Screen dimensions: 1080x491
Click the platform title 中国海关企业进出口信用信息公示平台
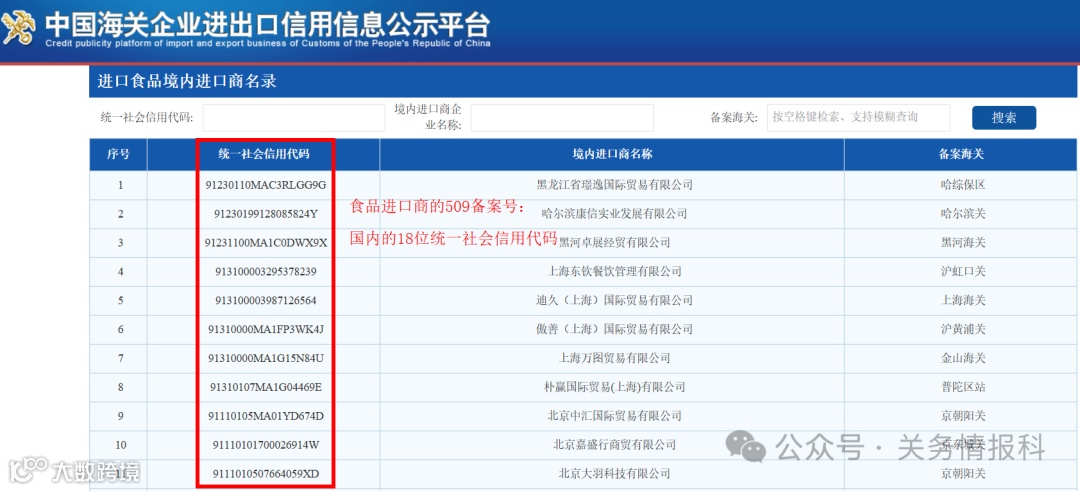[x=268, y=25]
